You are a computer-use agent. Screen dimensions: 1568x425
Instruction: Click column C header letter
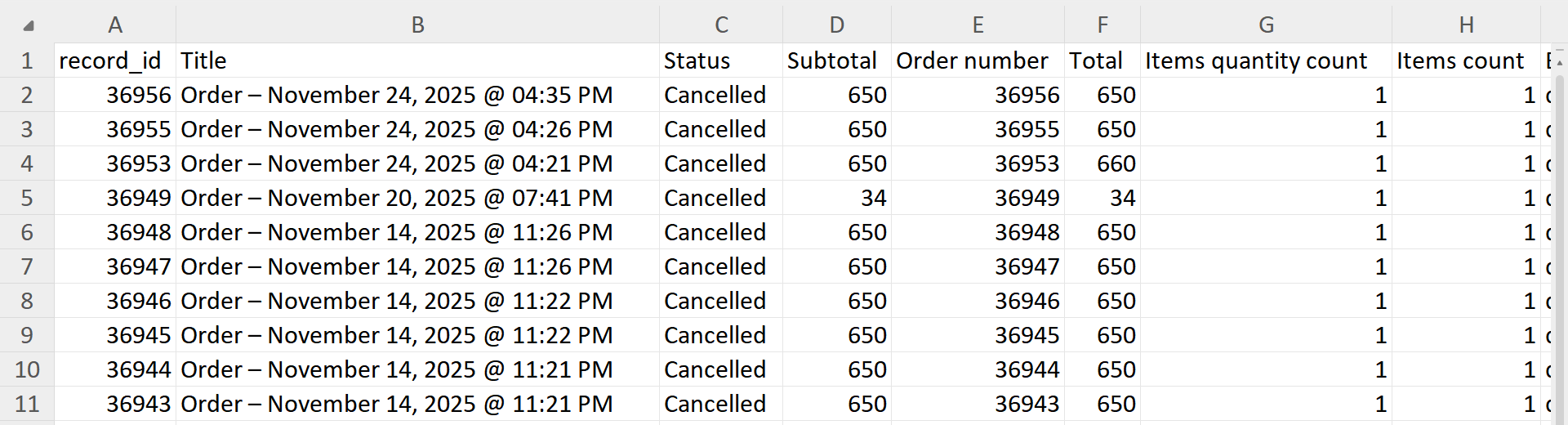click(x=721, y=25)
